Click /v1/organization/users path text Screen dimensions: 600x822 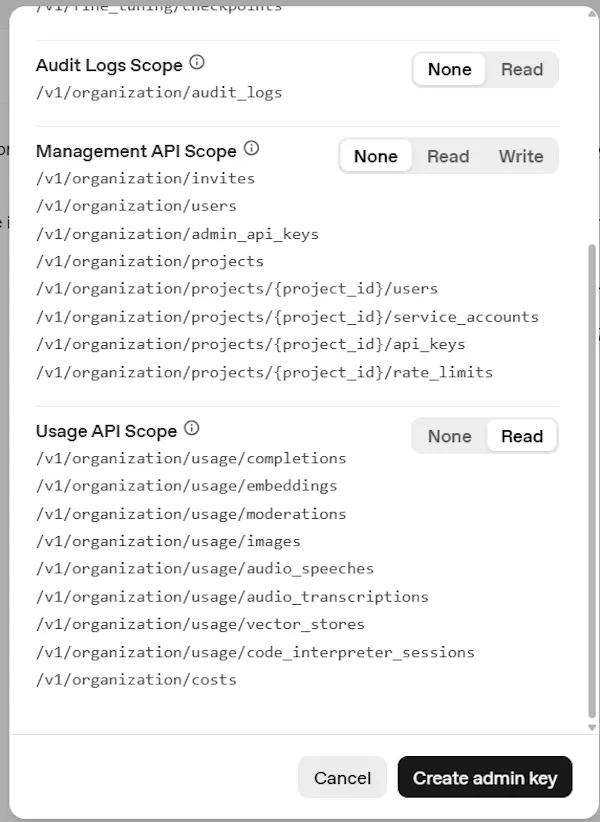pos(136,206)
